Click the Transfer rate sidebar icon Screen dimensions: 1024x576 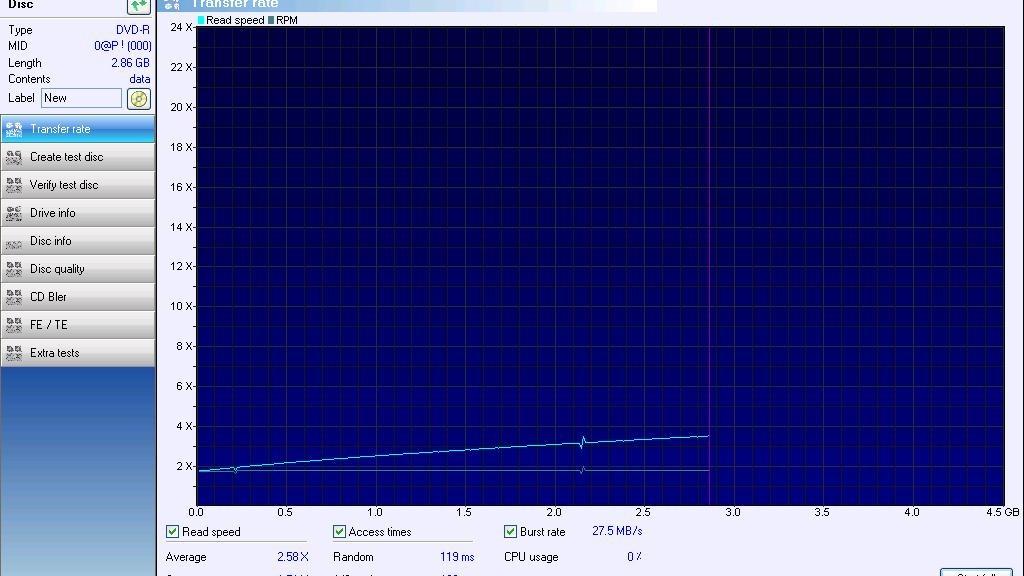[x=14, y=129]
